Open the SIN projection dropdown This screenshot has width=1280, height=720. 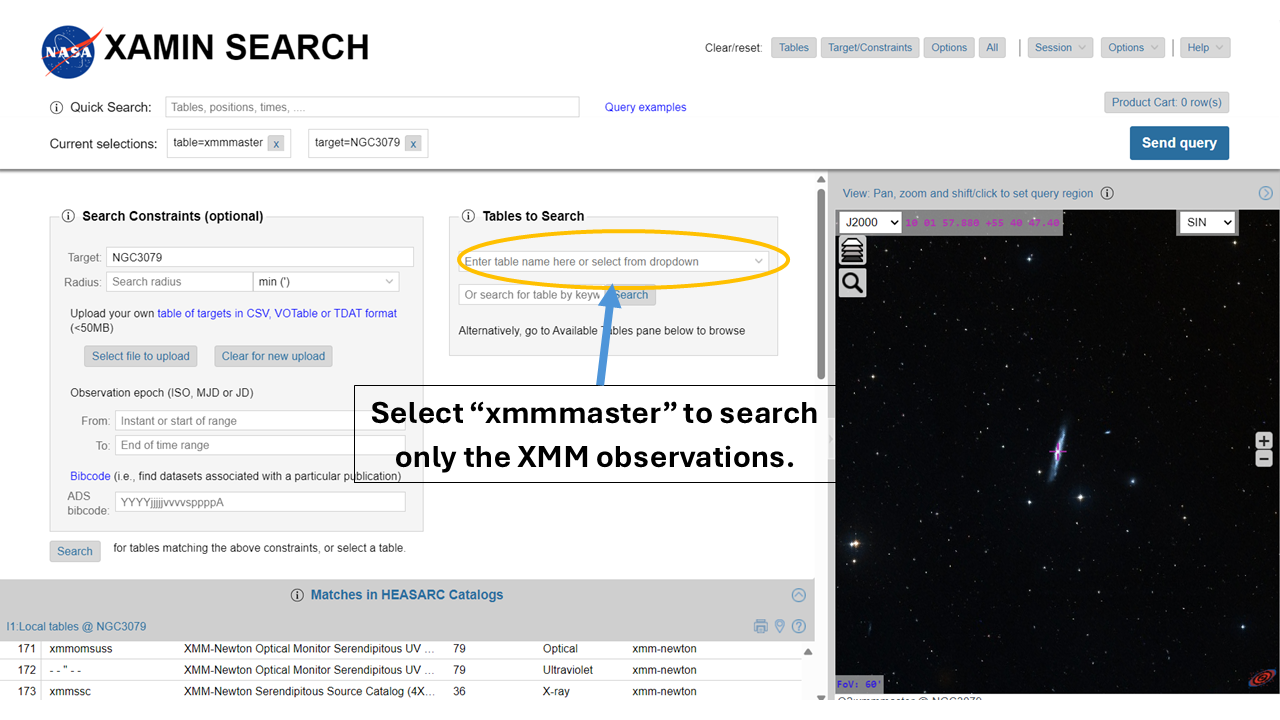1207,222
